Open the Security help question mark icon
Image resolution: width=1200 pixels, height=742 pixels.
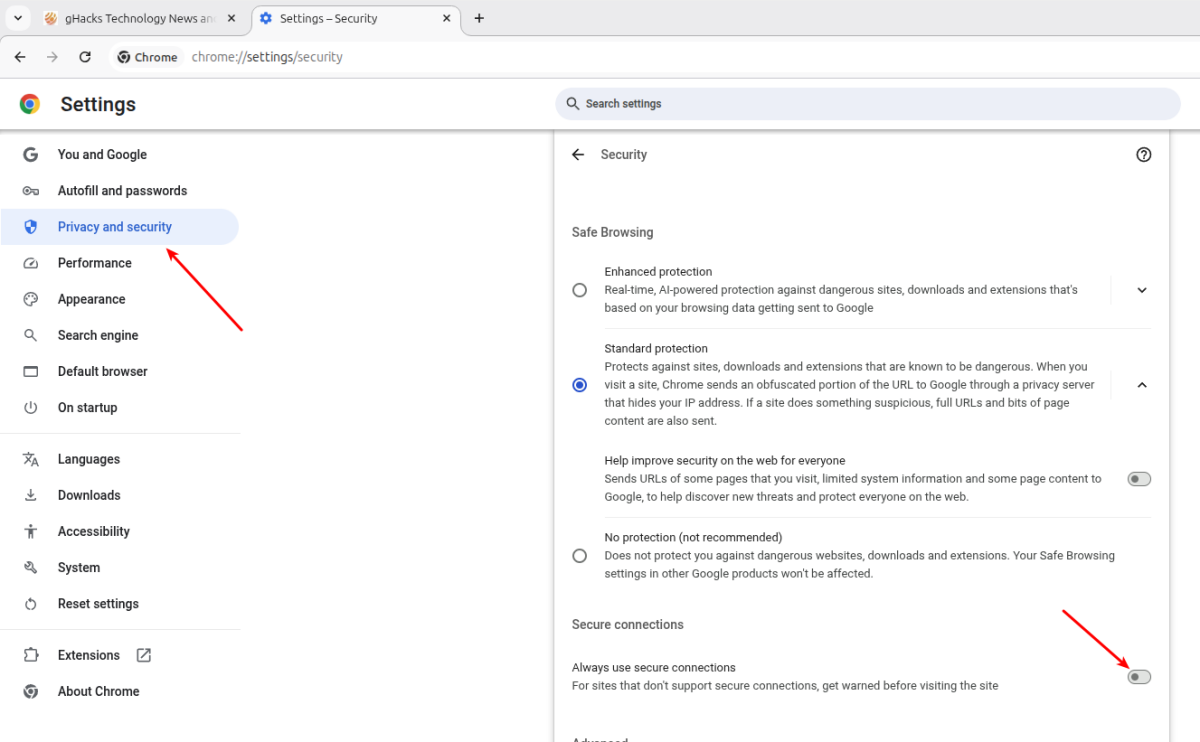pos(1143,154)
